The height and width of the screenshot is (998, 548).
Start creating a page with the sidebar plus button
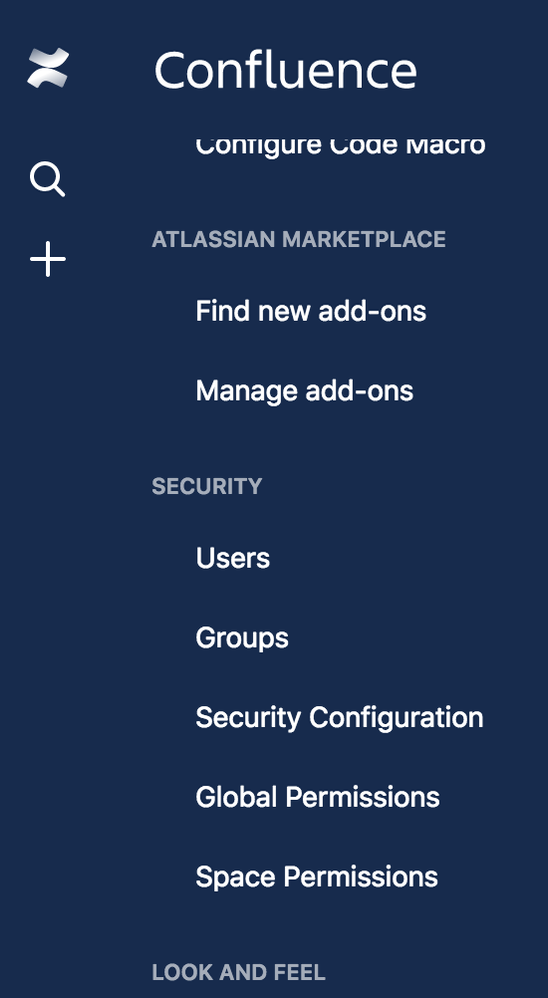point(48,259)
